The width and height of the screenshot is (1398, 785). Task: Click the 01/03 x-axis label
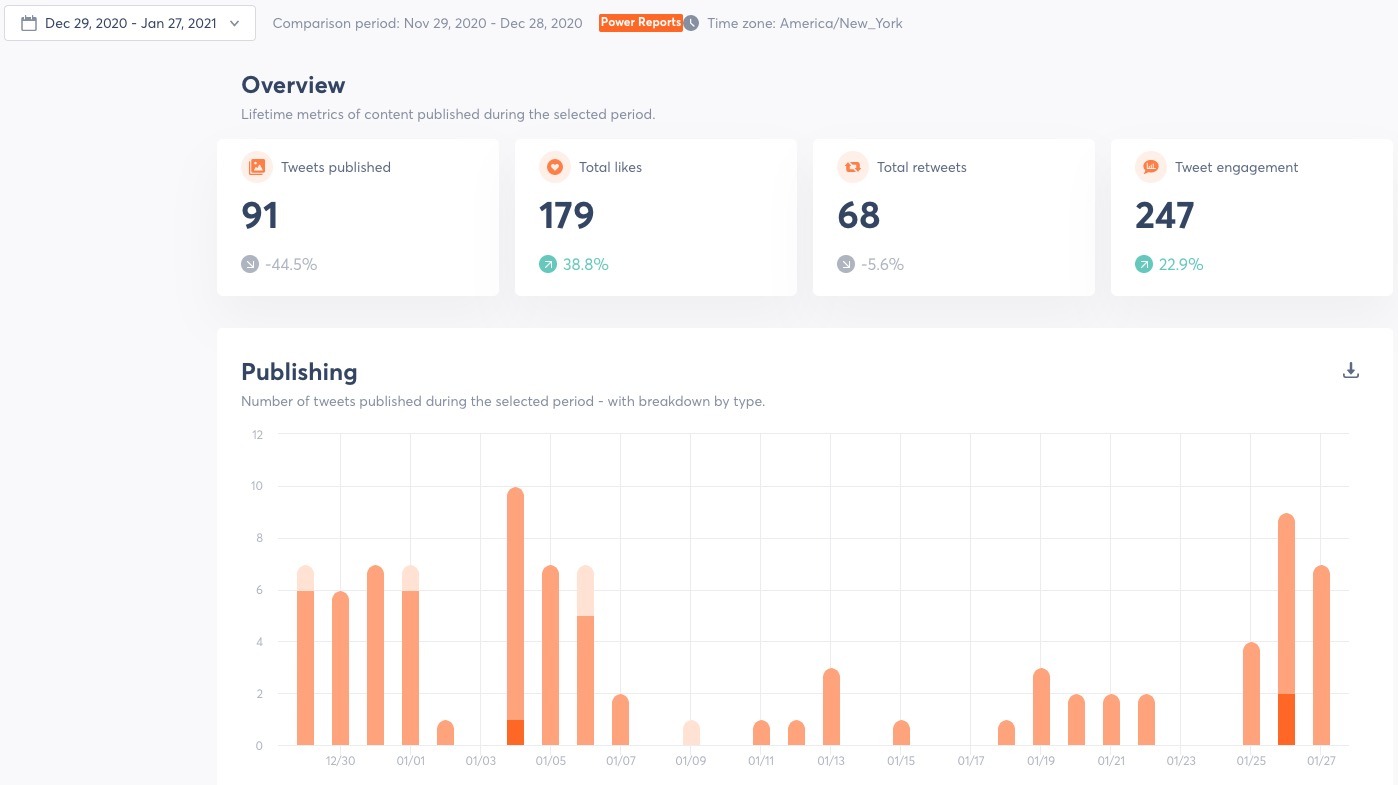click(480, 761)
